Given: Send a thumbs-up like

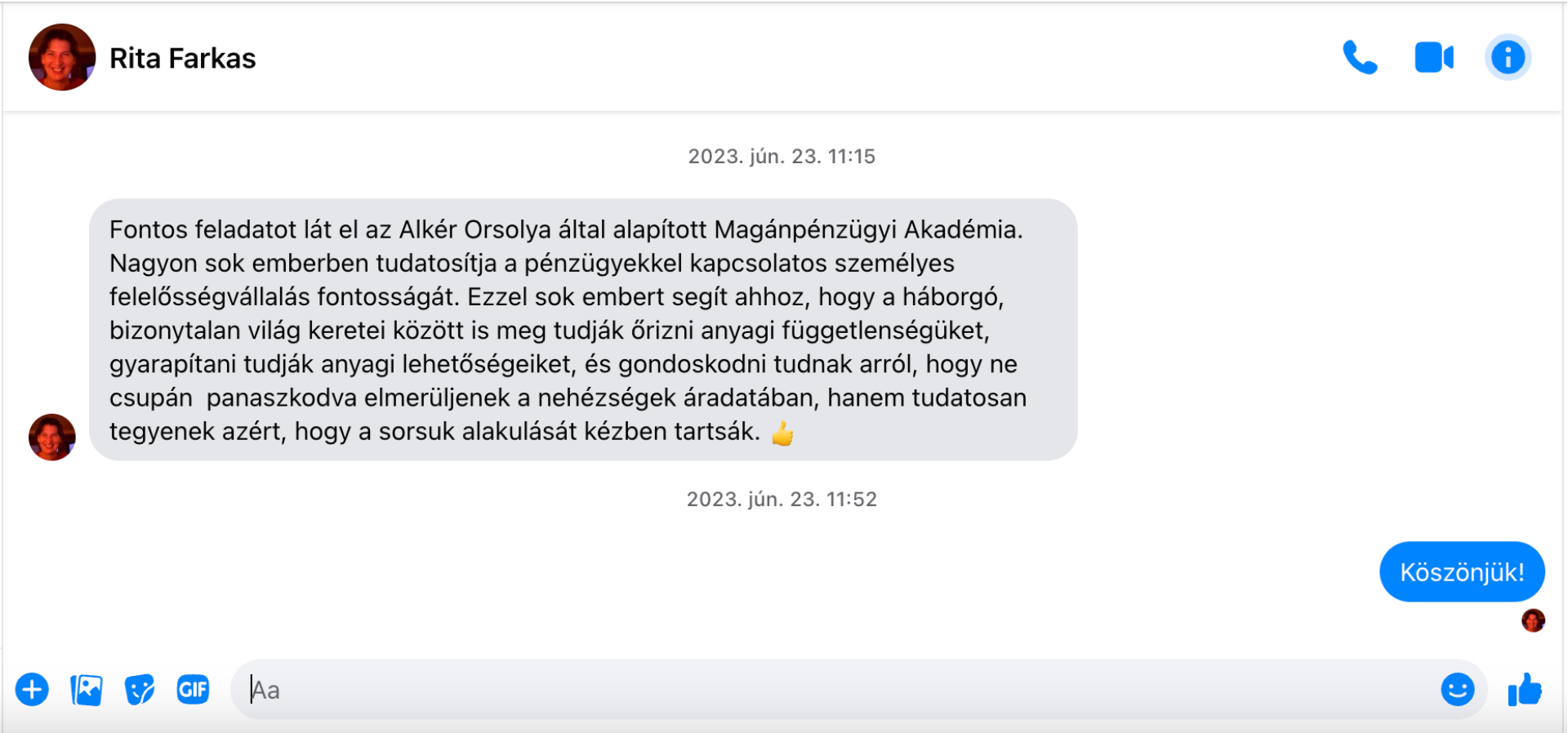Looking at the screenshot, I should [x=1524, y=690].
